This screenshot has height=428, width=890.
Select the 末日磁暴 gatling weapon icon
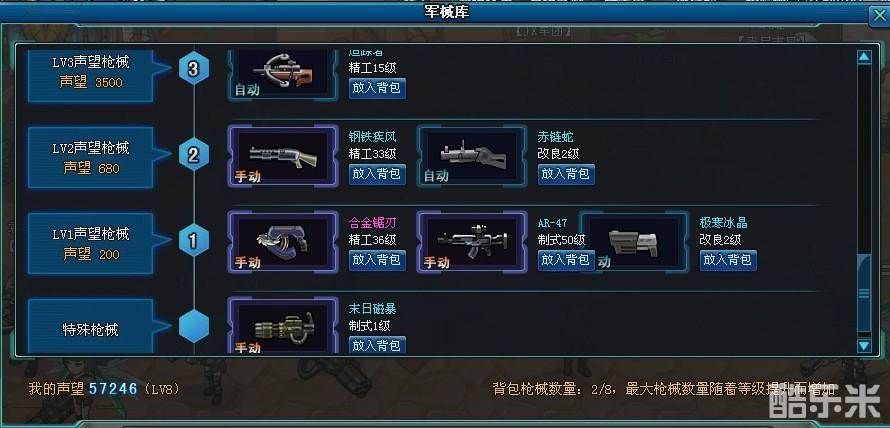tap(283, 326)
